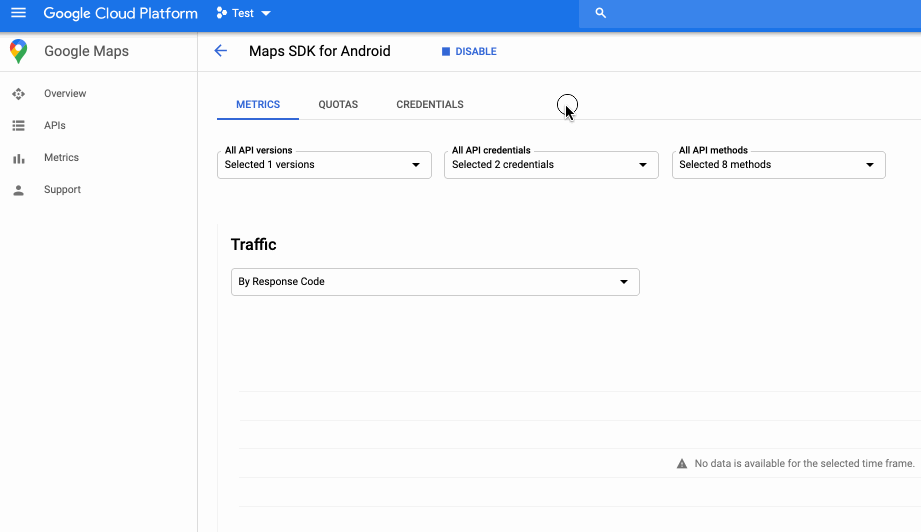Click the blue stop square before DISABLE
921x532 pixels.
pyautogui.click(x=446, y=52)
